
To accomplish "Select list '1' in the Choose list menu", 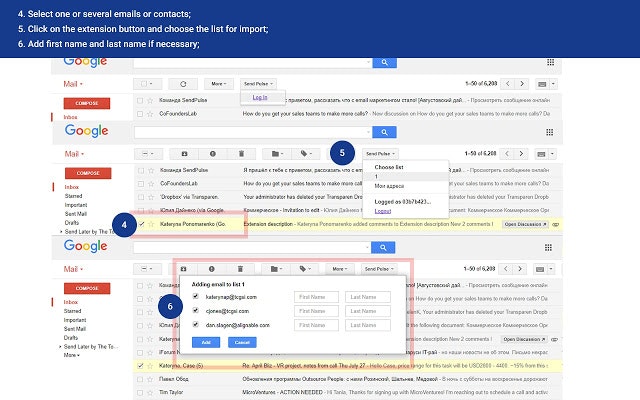I will [405, 176].
